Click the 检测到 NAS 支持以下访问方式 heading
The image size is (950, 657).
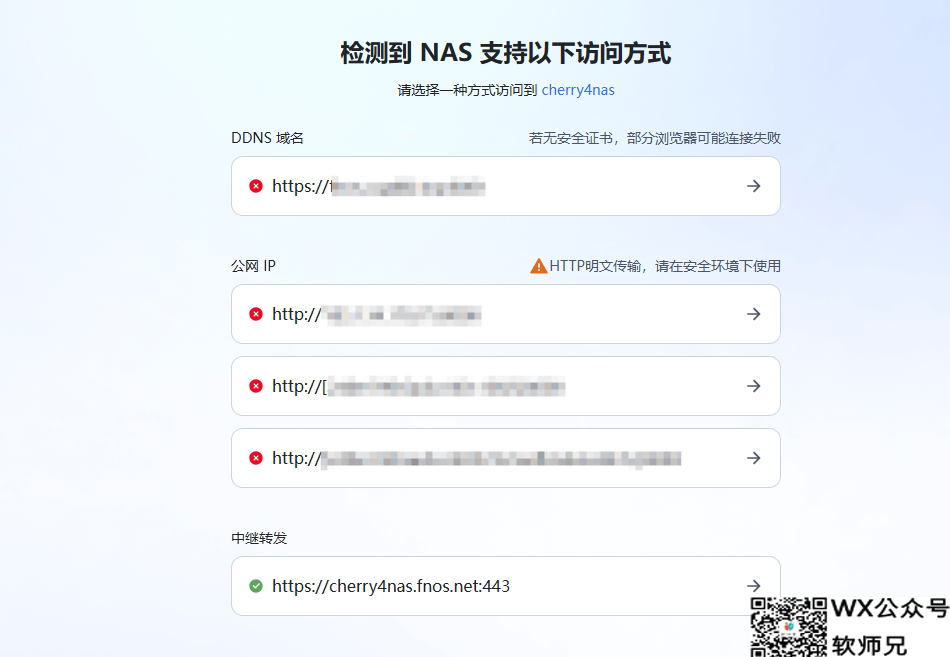tap(505, 53)
